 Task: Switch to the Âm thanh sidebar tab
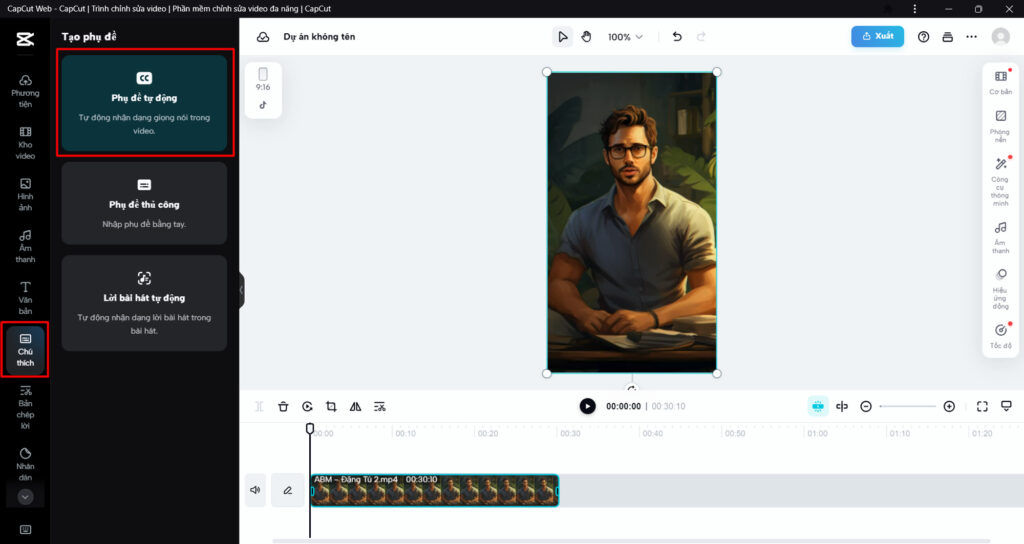pos(25,246)
